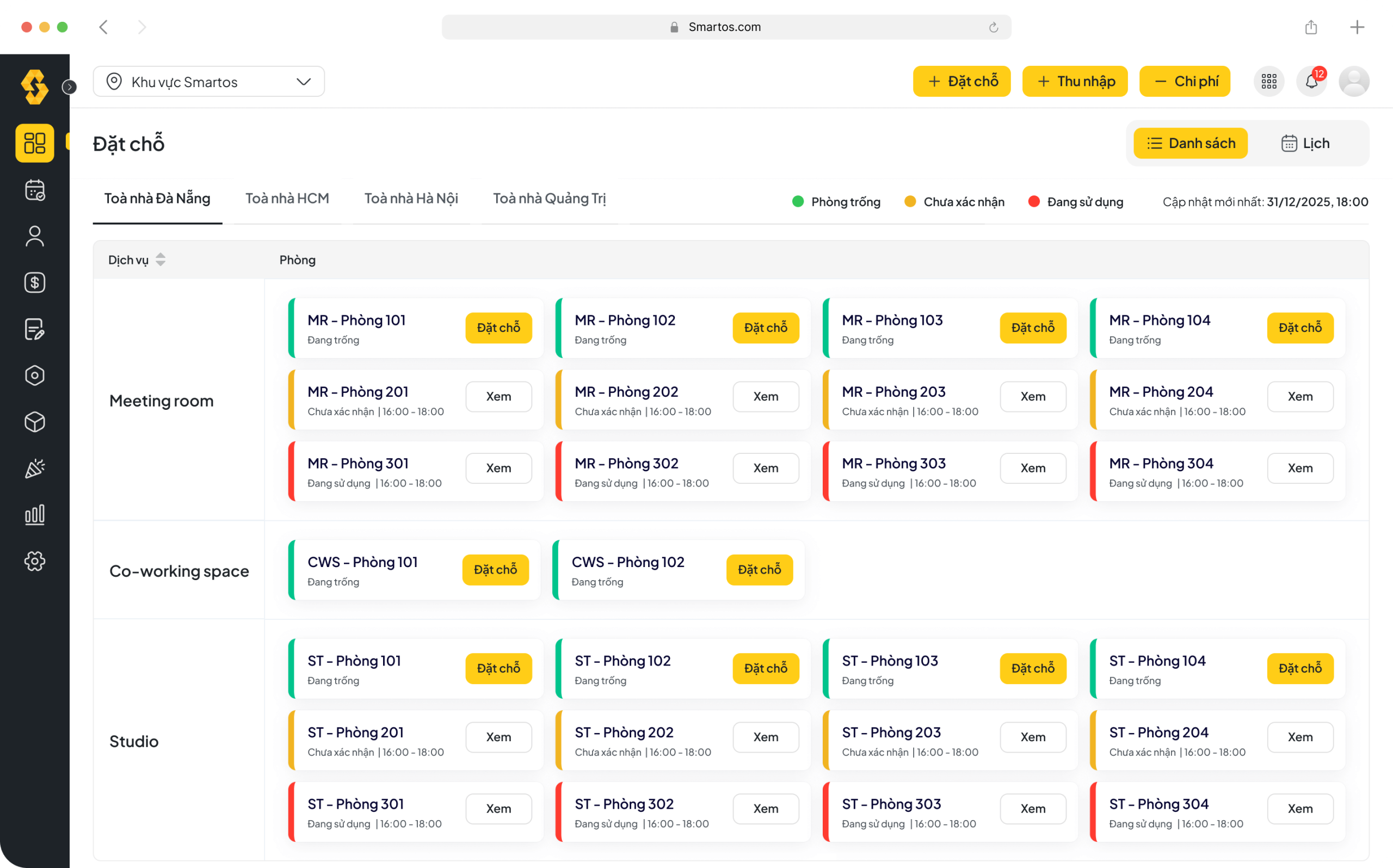Select the Toà nhà Đà Nẵng tab

pyautogui.click(x=157, y=199)
